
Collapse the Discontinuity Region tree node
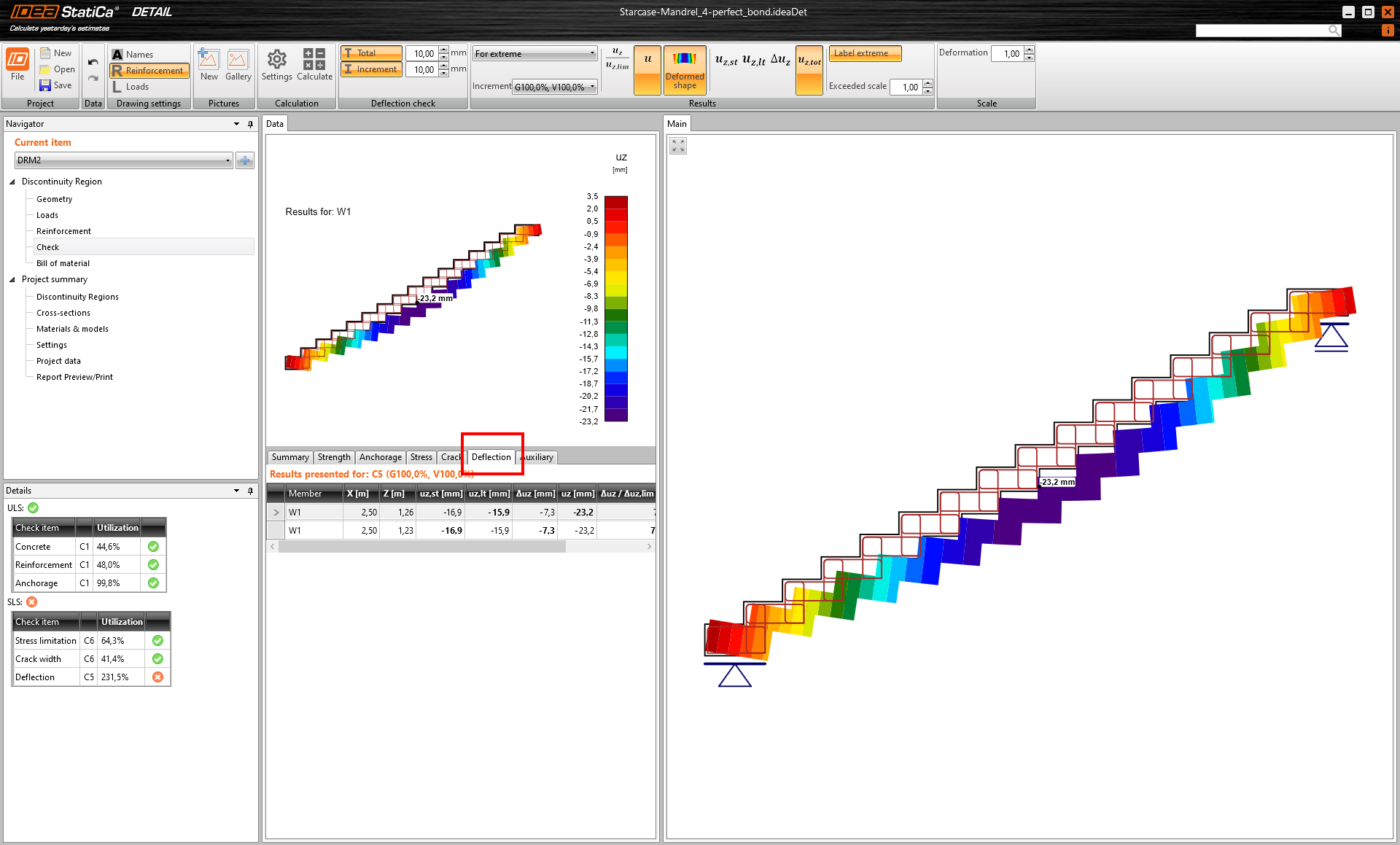click(12, 182)
